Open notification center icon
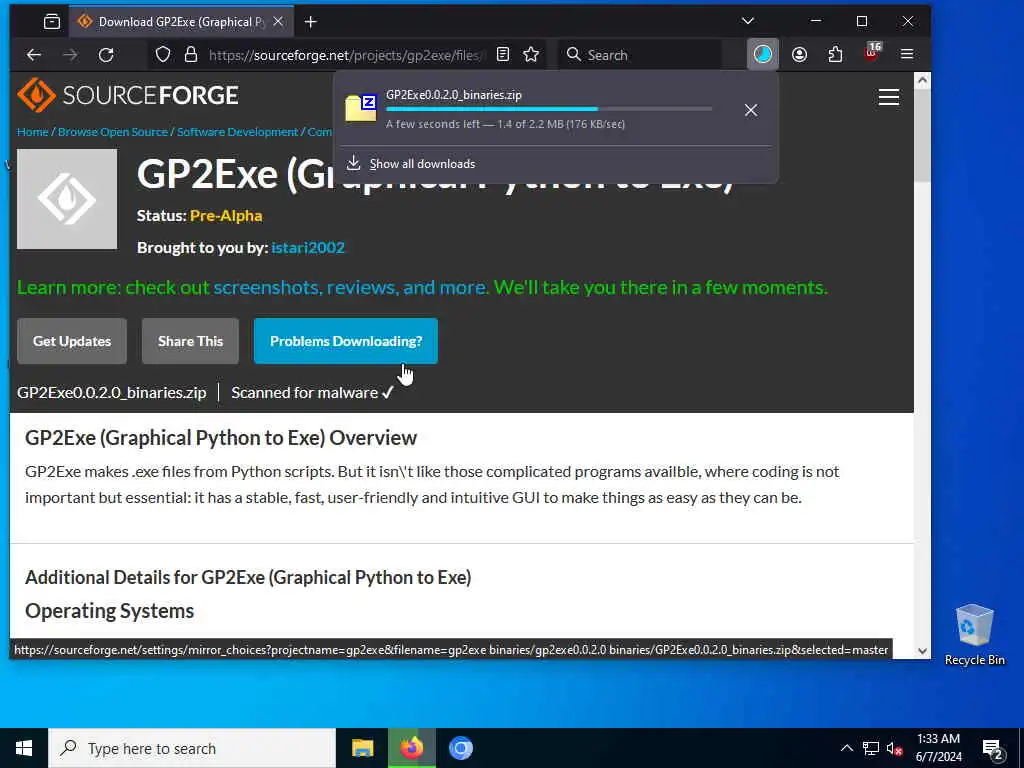 [993, 748]
